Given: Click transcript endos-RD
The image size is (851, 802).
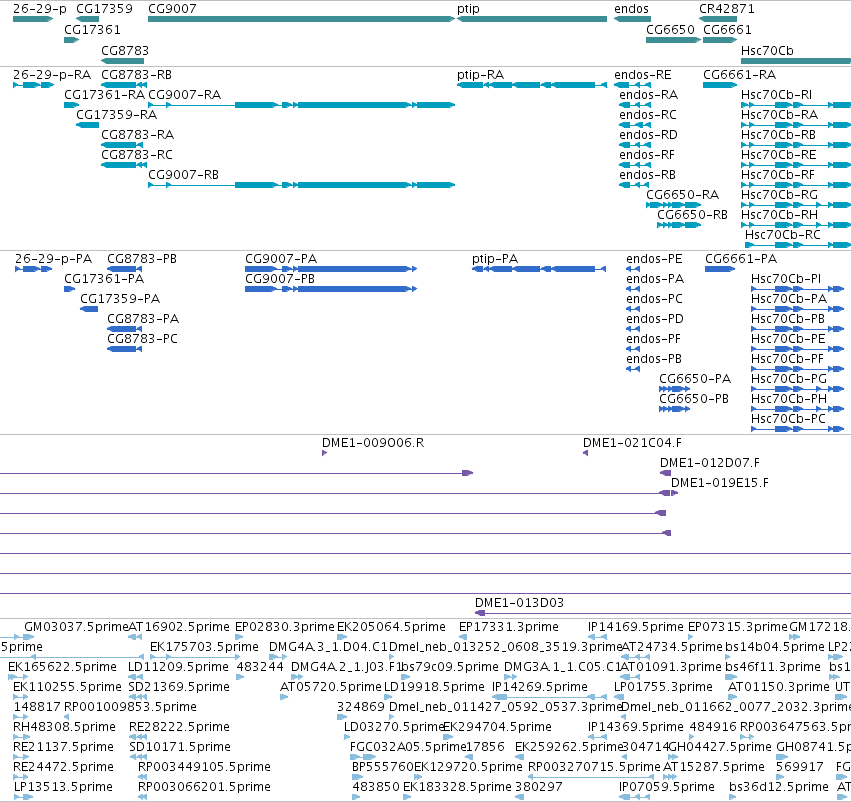Looking at the screenshot, I should click(x=635, y=145).
